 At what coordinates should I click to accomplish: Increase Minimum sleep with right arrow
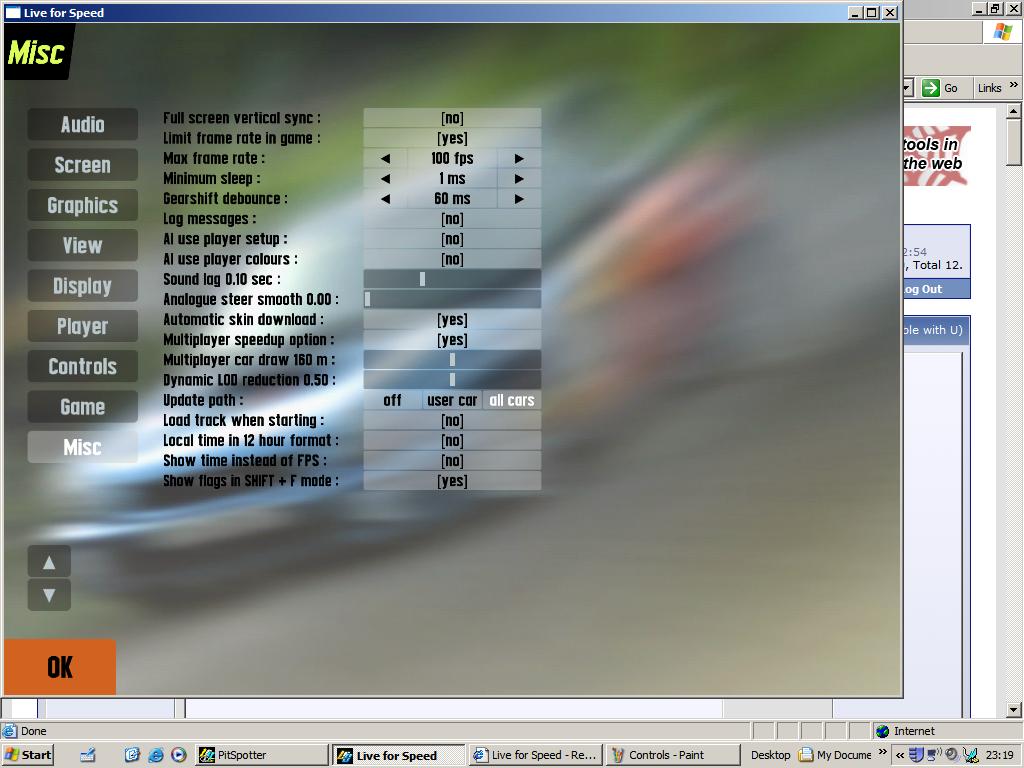pyautogui.click(x=519, y=179)
